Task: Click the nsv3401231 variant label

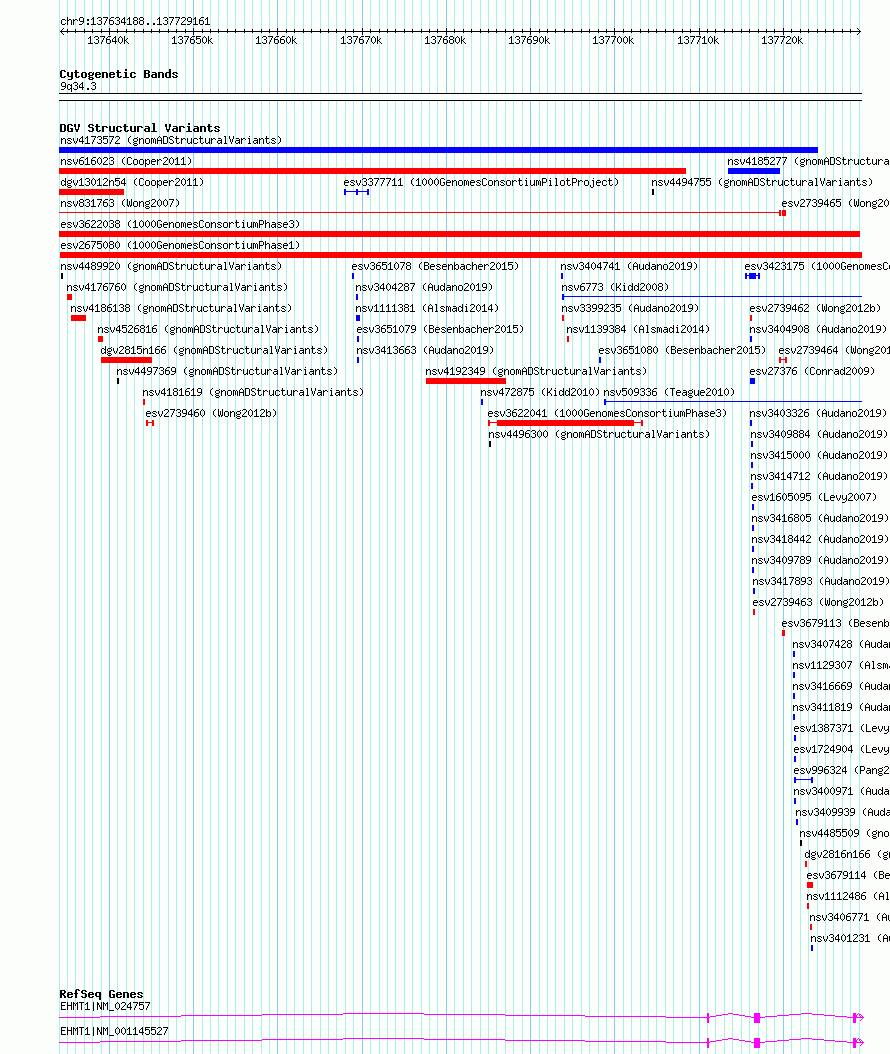Action: [x=850, y=938]
